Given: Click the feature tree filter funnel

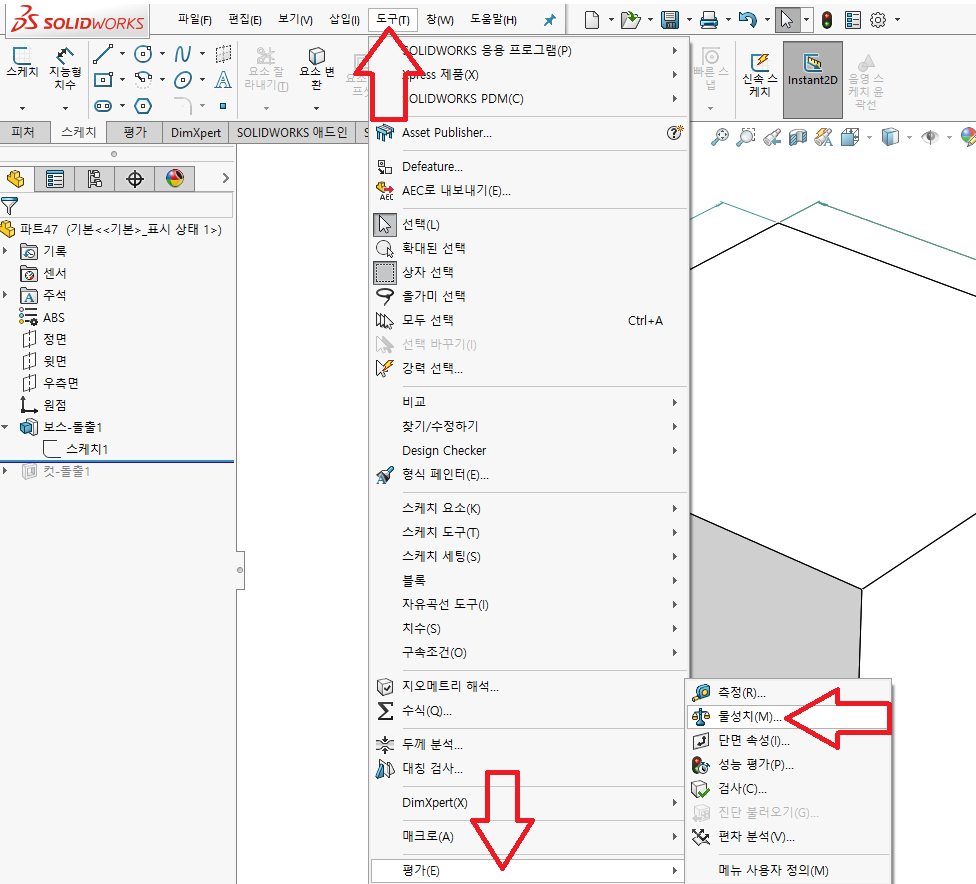Looking at the screenshot, I should (x=9, y=205).
